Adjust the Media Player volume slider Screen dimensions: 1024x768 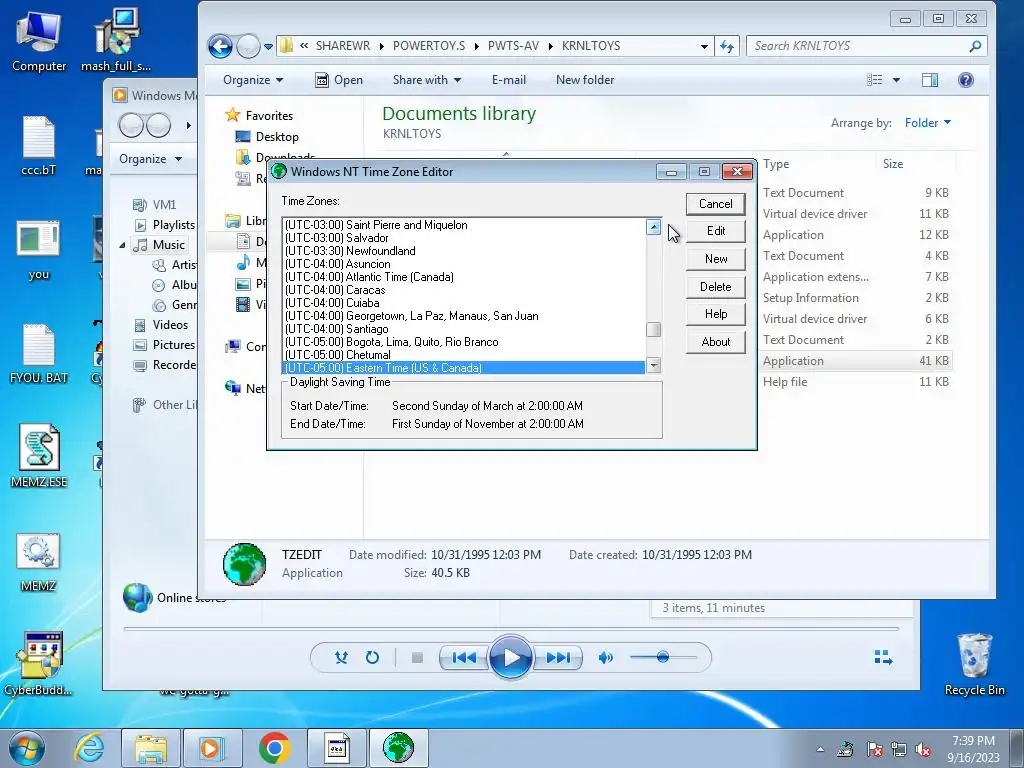coord(663,657)
